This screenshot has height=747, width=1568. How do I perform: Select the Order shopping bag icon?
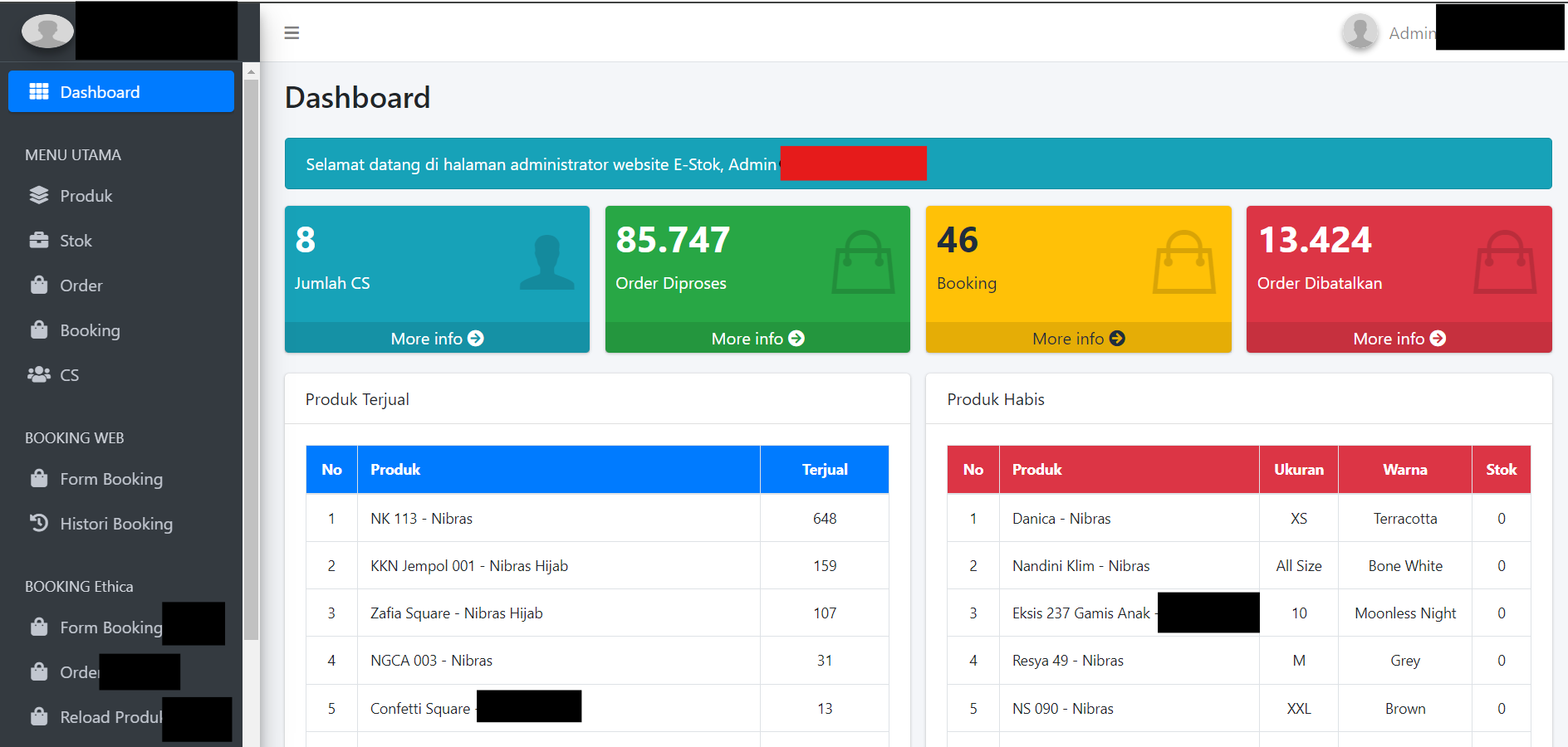tap(39, 285)
